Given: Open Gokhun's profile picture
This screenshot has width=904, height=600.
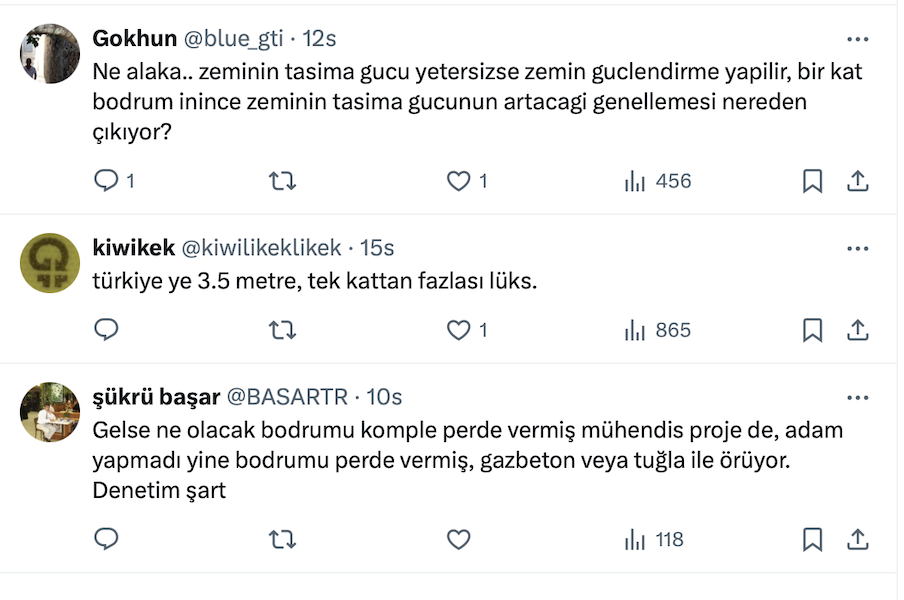Looking at the screenshot, I should click(50, 53).
